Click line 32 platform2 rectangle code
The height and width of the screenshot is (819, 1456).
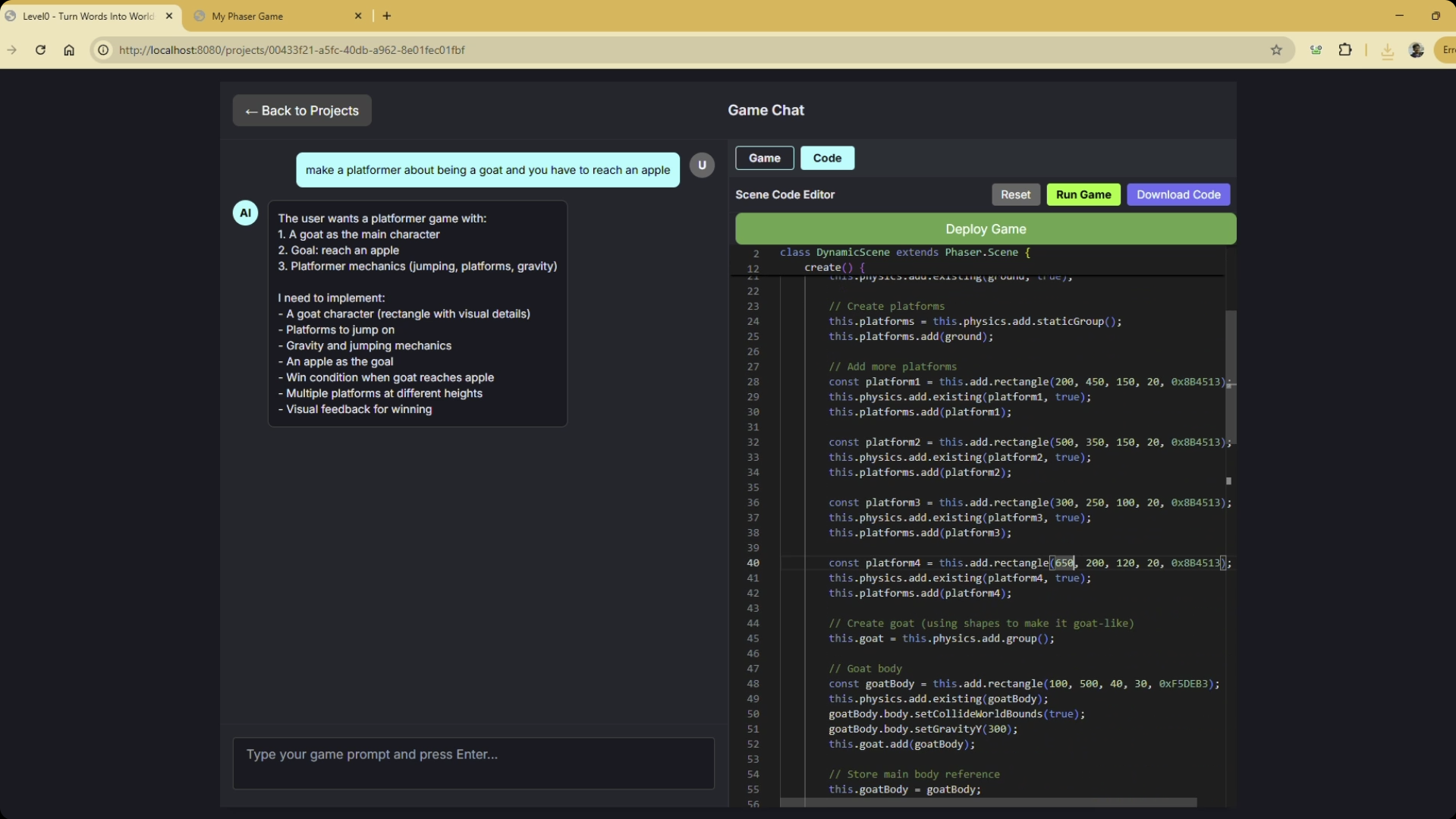click(x=1030, y=443)
